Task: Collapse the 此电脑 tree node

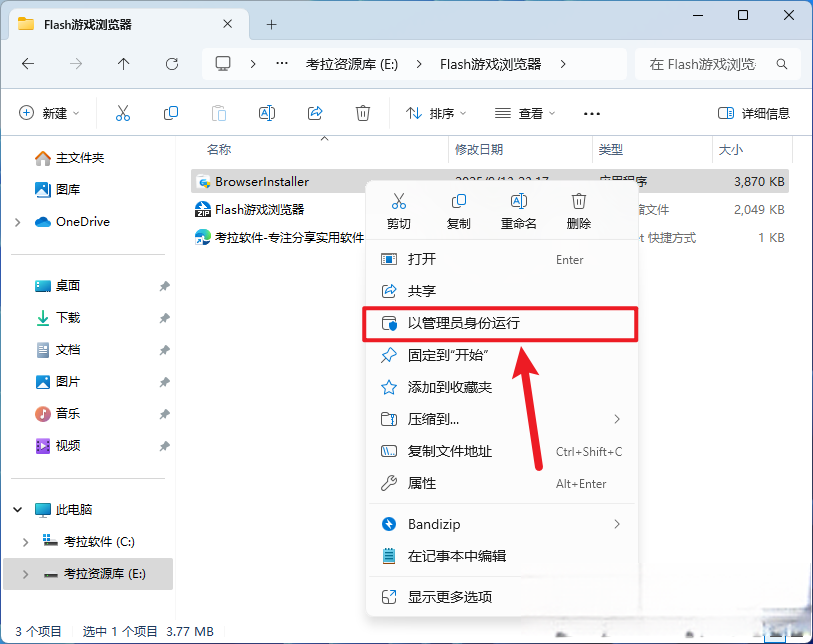Action: pos(18,510)
